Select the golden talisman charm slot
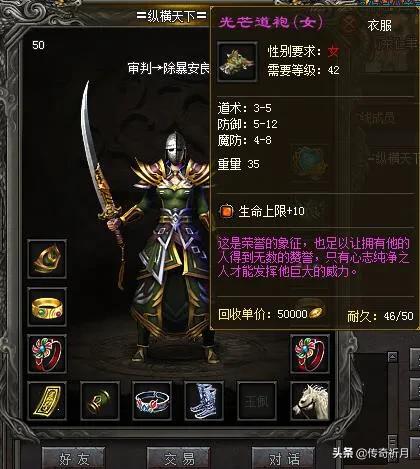The image size is (420, 469). click(x=47, y=401)
